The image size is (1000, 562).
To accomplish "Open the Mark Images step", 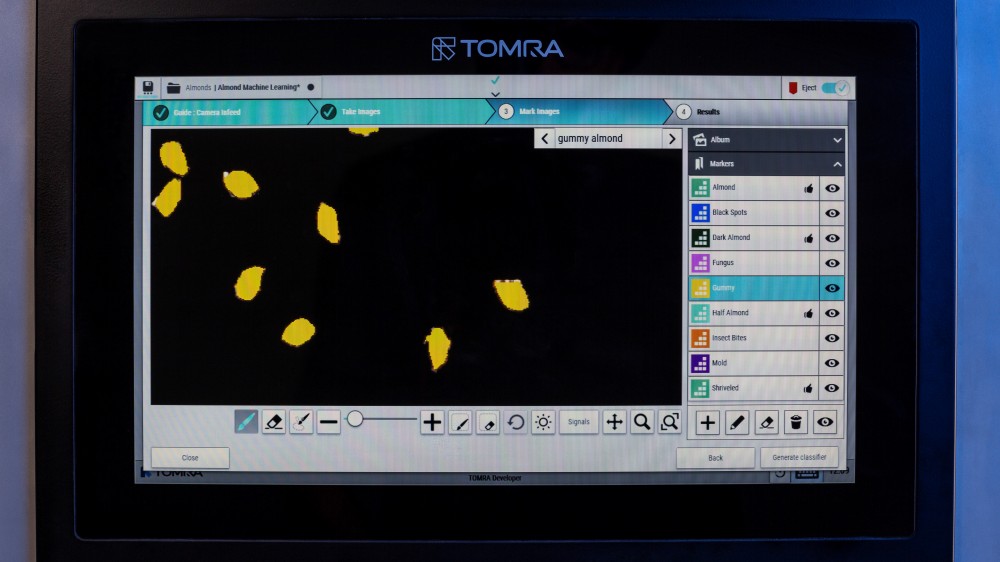I will click(577, 112).
